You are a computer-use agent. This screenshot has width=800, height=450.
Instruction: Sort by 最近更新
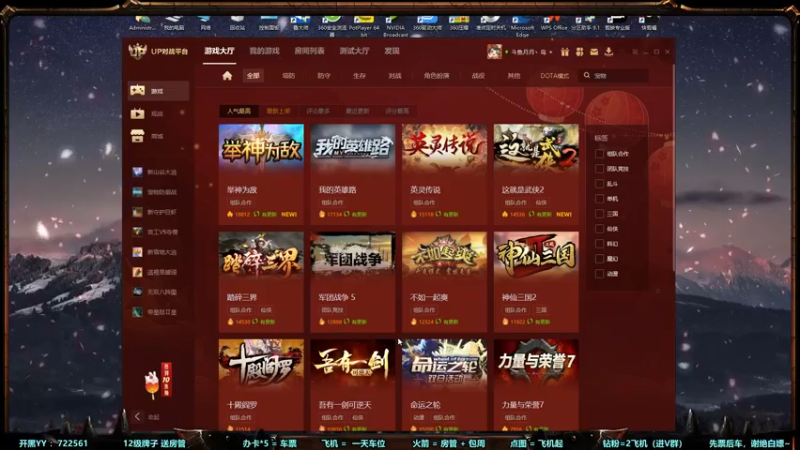click(x=357, y=111)
